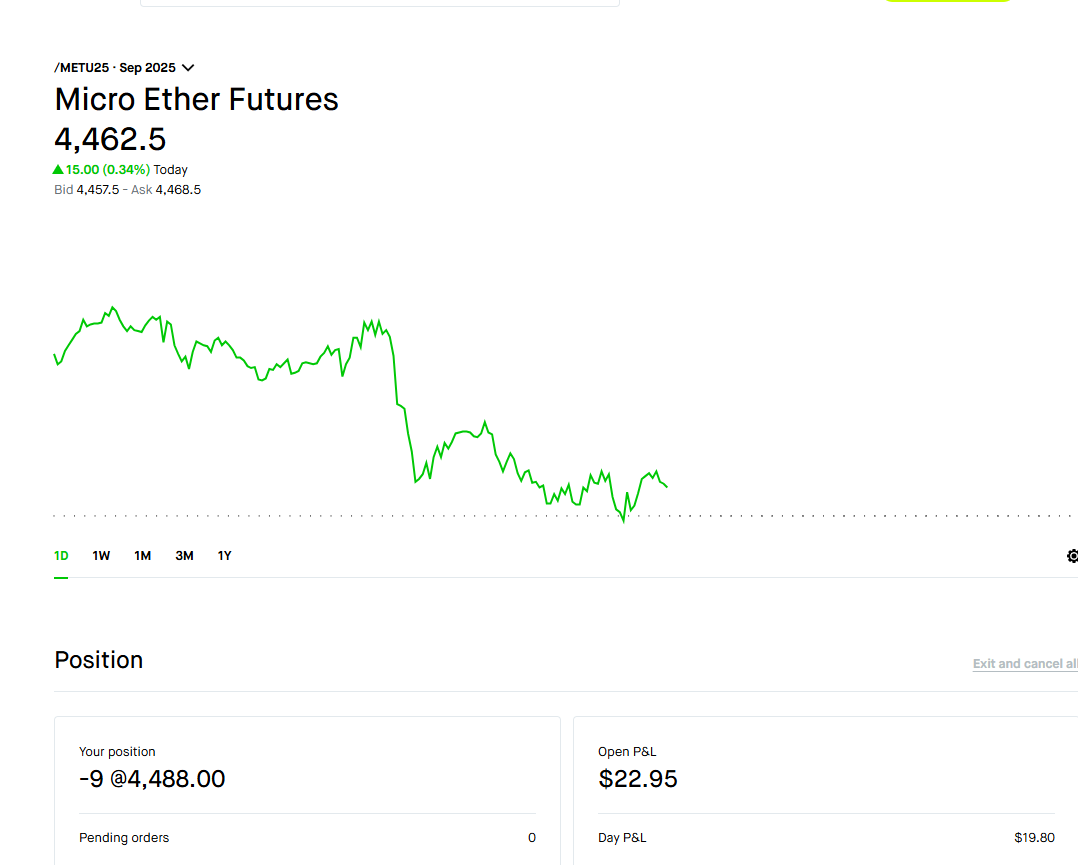Click the Open P&L amount $22.95

click(x=638, y=779)
